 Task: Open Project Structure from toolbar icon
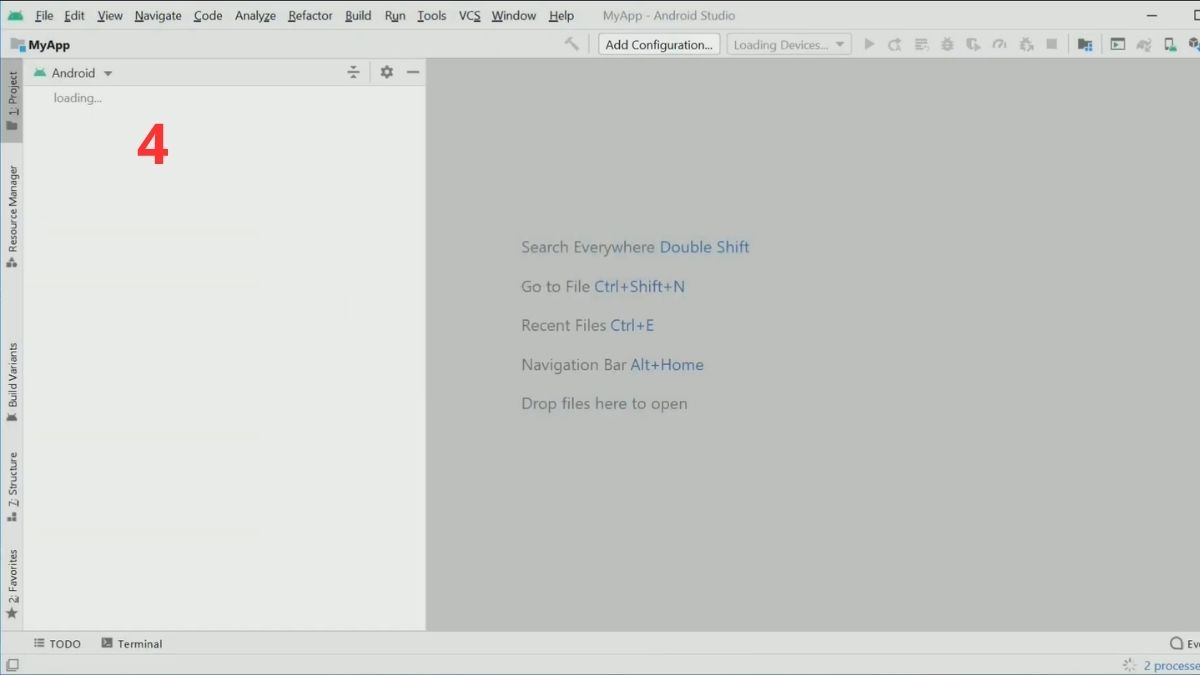click(x=1085, y=44)
